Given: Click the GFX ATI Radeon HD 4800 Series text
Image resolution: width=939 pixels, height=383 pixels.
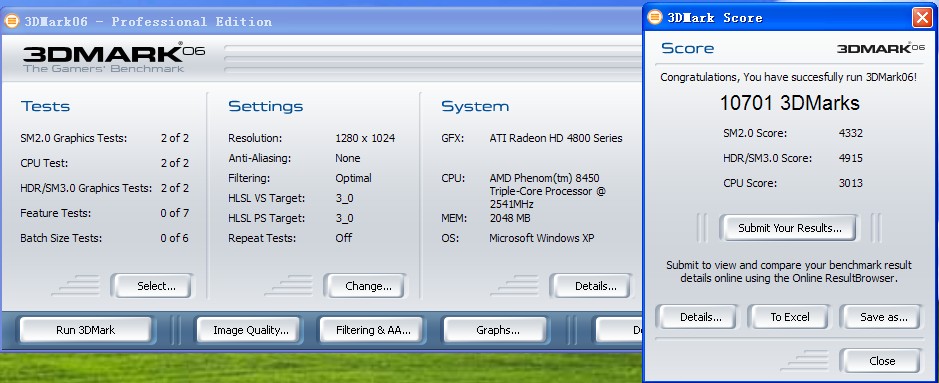Looking at the screenshot, I should (x=555, y=138).
